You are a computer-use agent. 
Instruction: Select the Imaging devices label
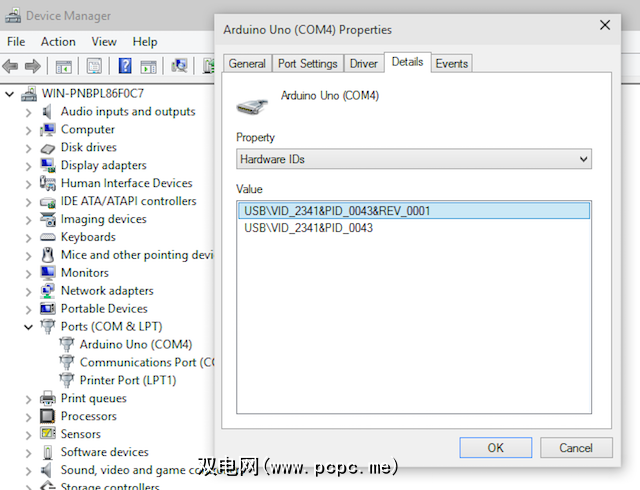click(x=104, y=219)
